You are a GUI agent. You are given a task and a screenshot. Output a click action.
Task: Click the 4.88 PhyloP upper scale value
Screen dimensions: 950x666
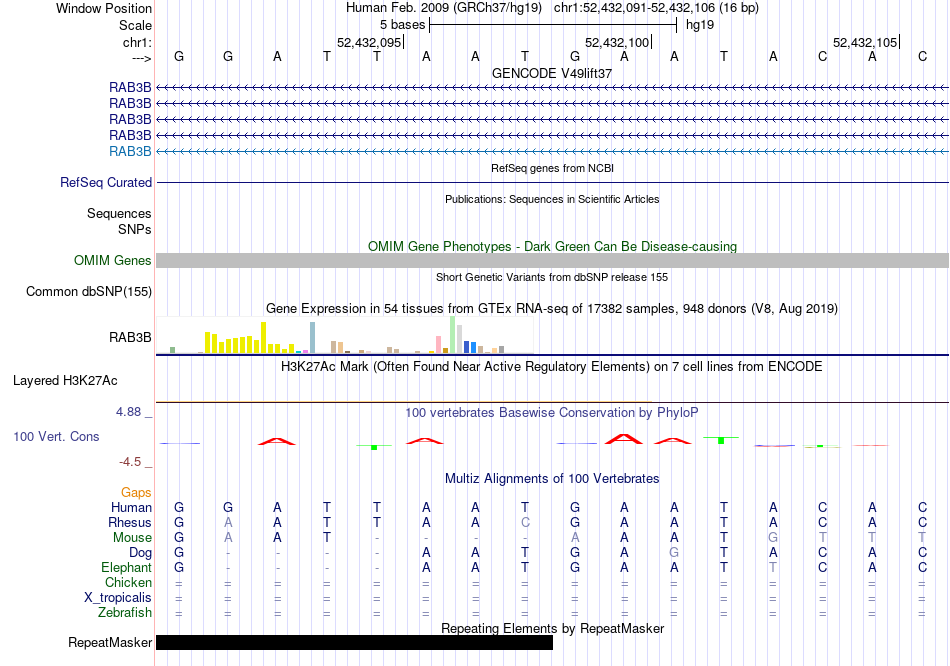click(129, 412)
